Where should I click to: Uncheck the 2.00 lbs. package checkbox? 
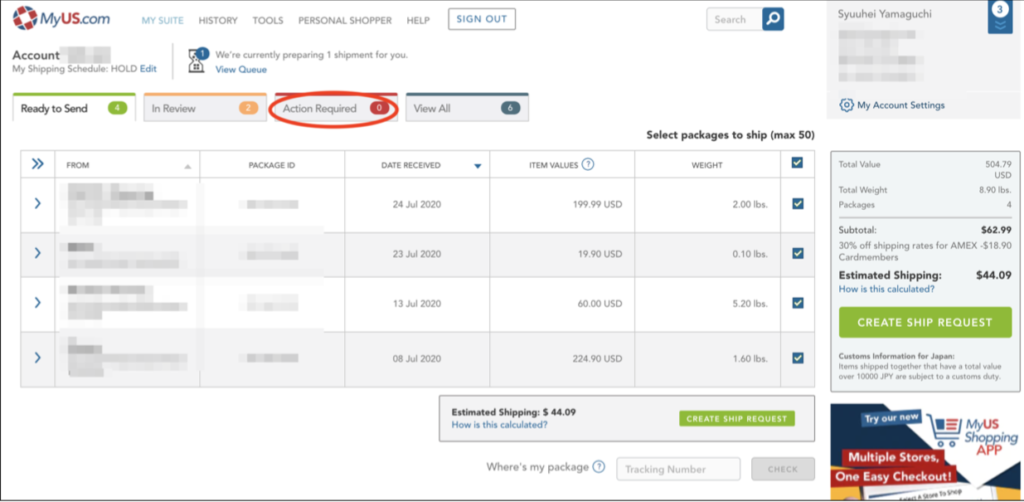point(797,204)
